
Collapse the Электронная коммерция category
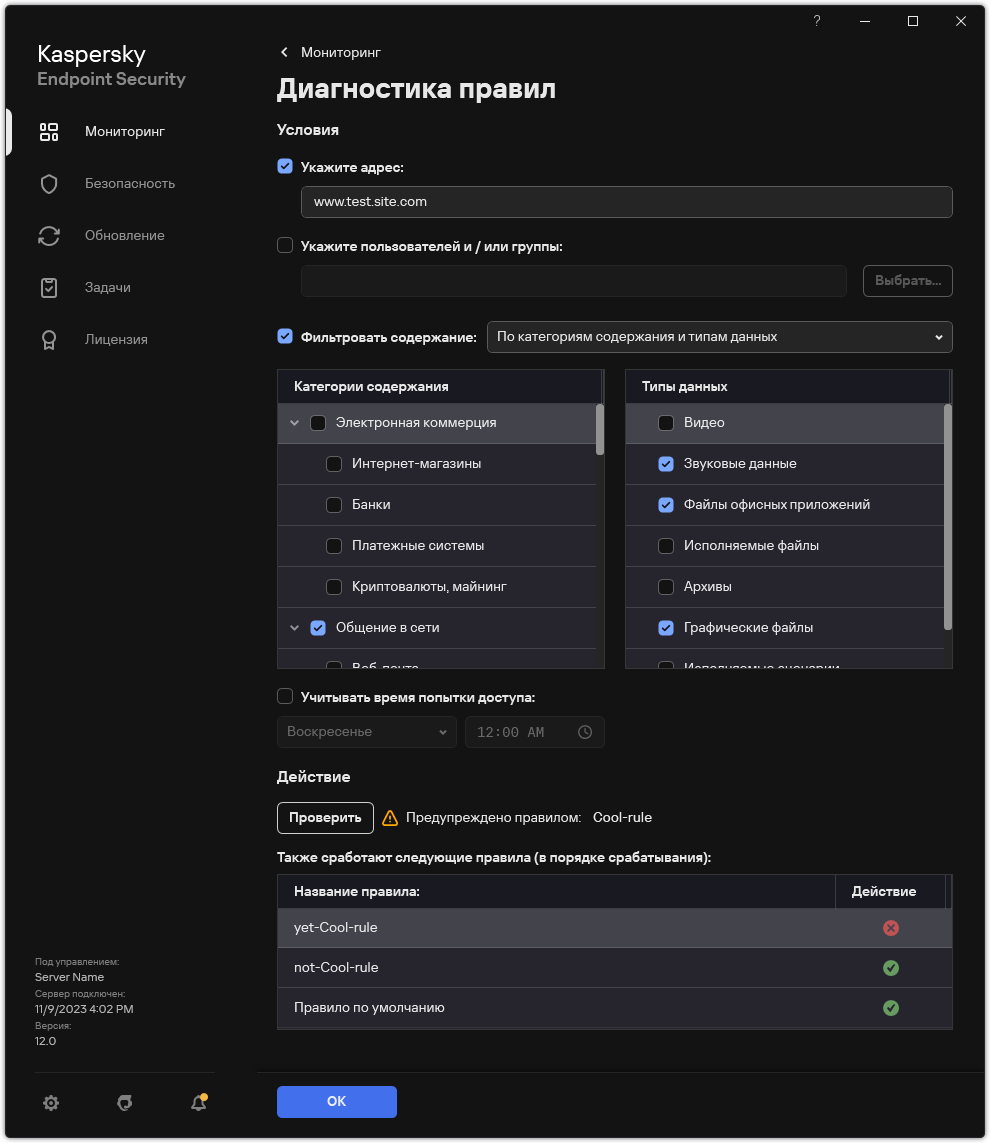(294, 423)
